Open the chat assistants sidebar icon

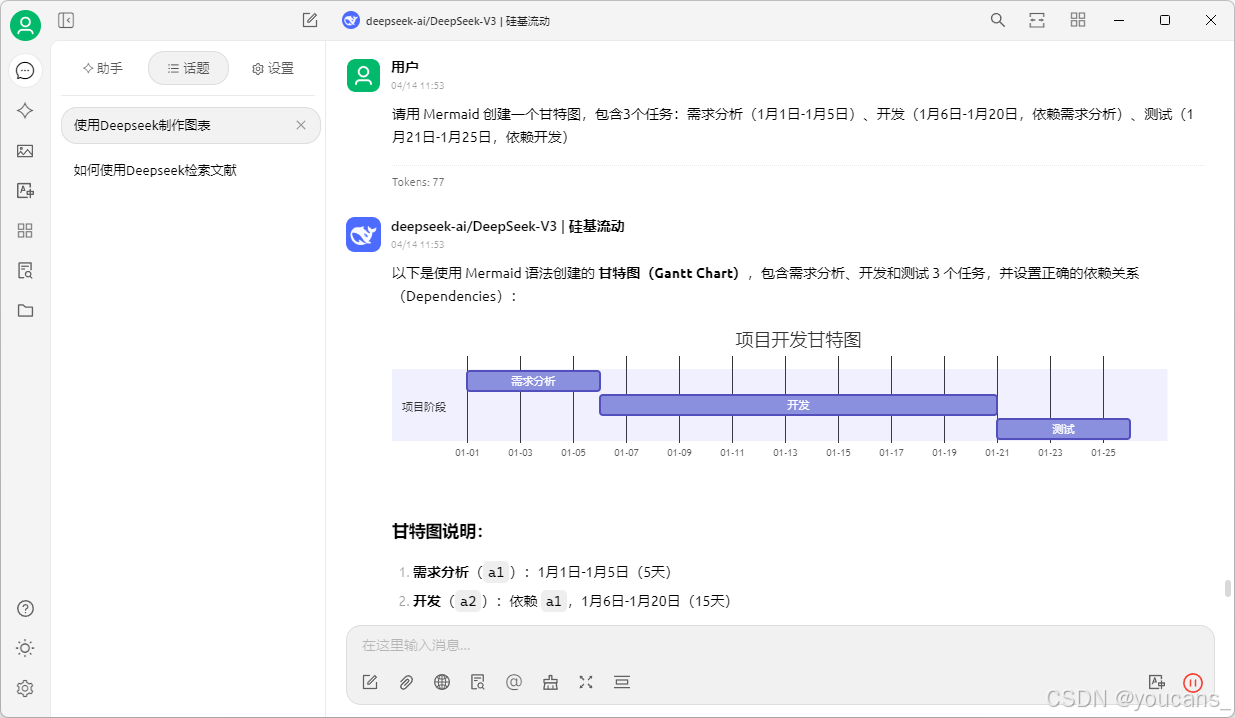25,71
